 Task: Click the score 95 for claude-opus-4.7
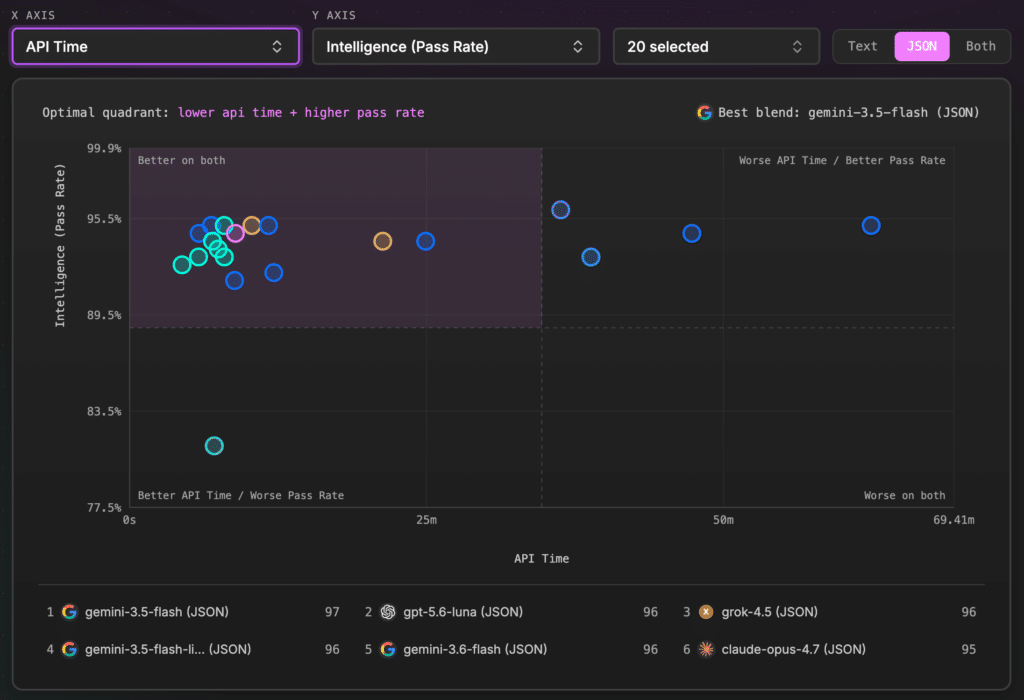pos(968,649)
